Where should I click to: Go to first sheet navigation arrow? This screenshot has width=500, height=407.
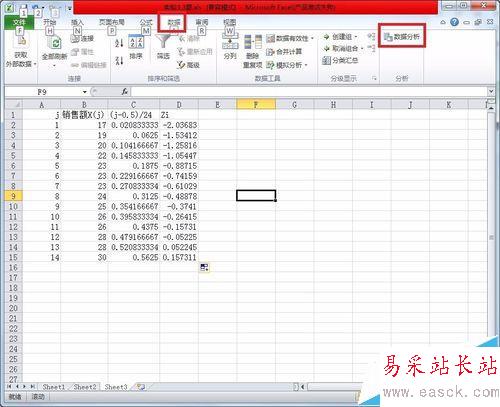pos(9,387)
